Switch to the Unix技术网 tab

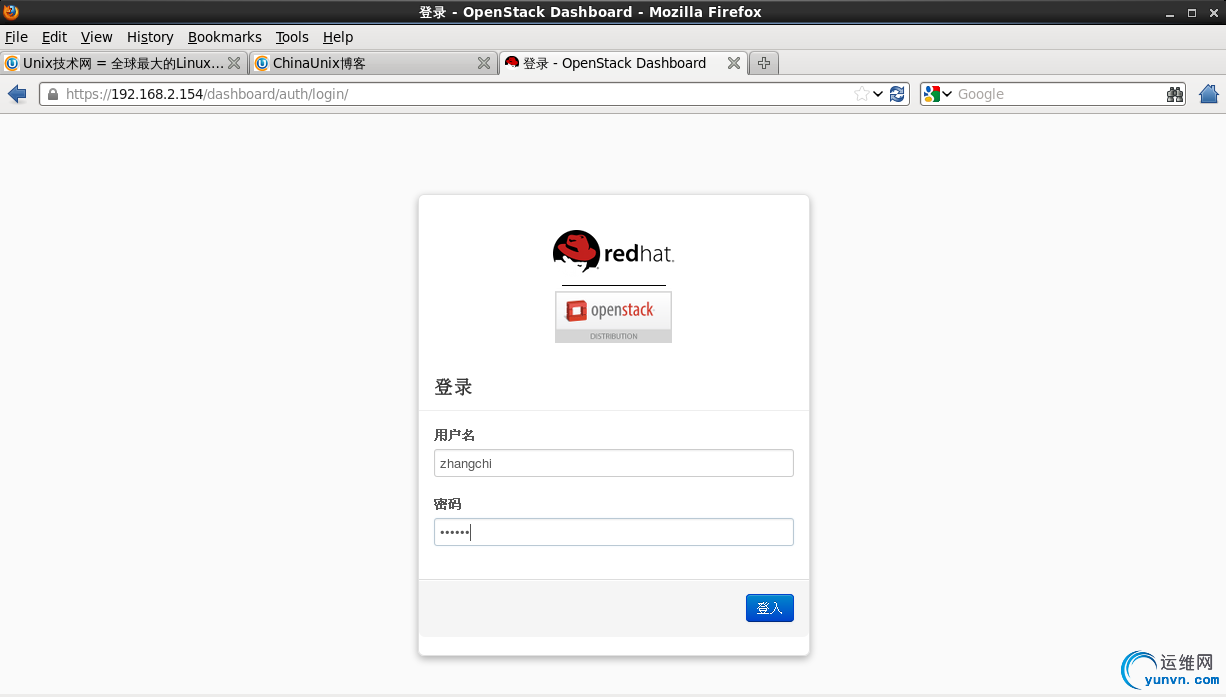(124, 63)
